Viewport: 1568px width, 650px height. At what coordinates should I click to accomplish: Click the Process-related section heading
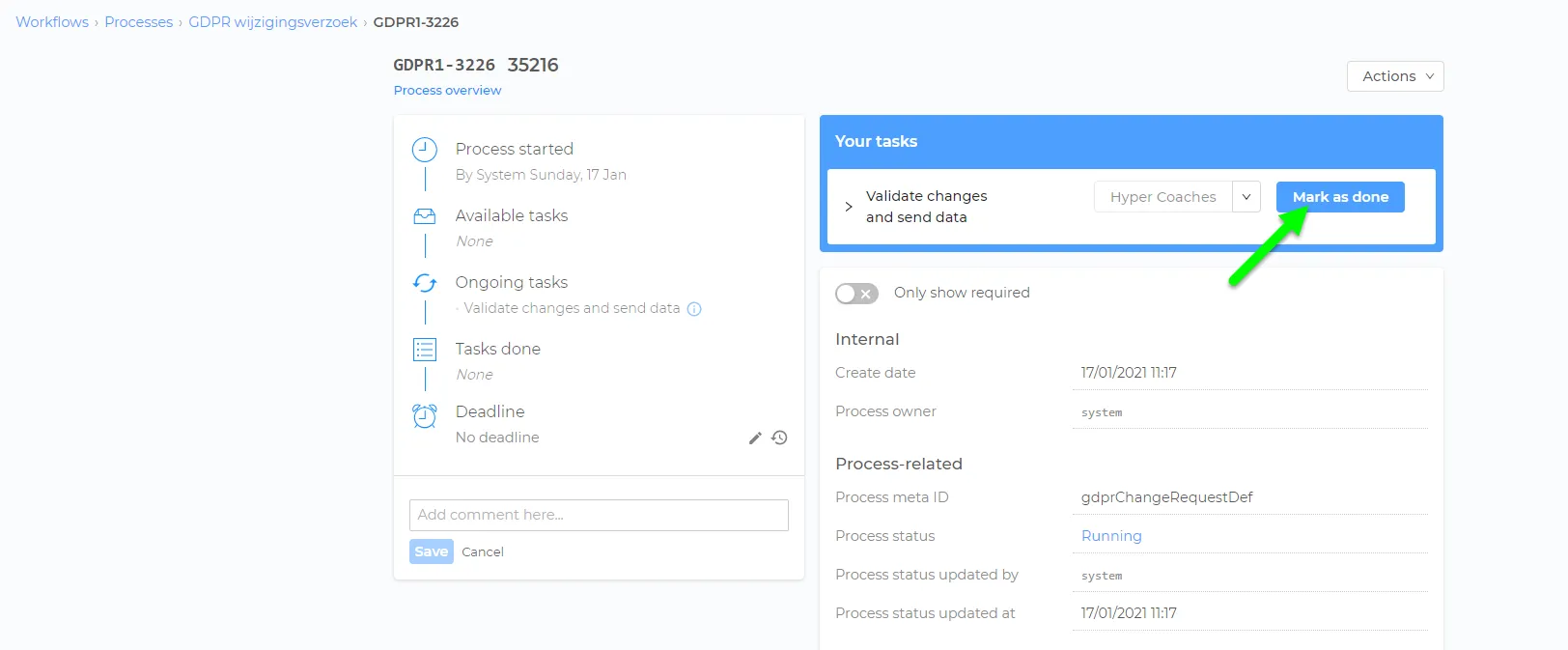(899, 464)
